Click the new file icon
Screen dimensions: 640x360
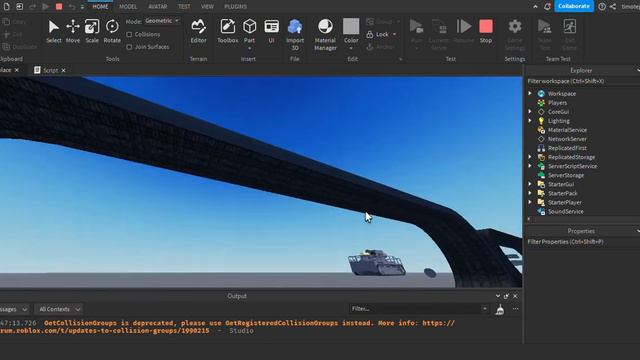7,7
